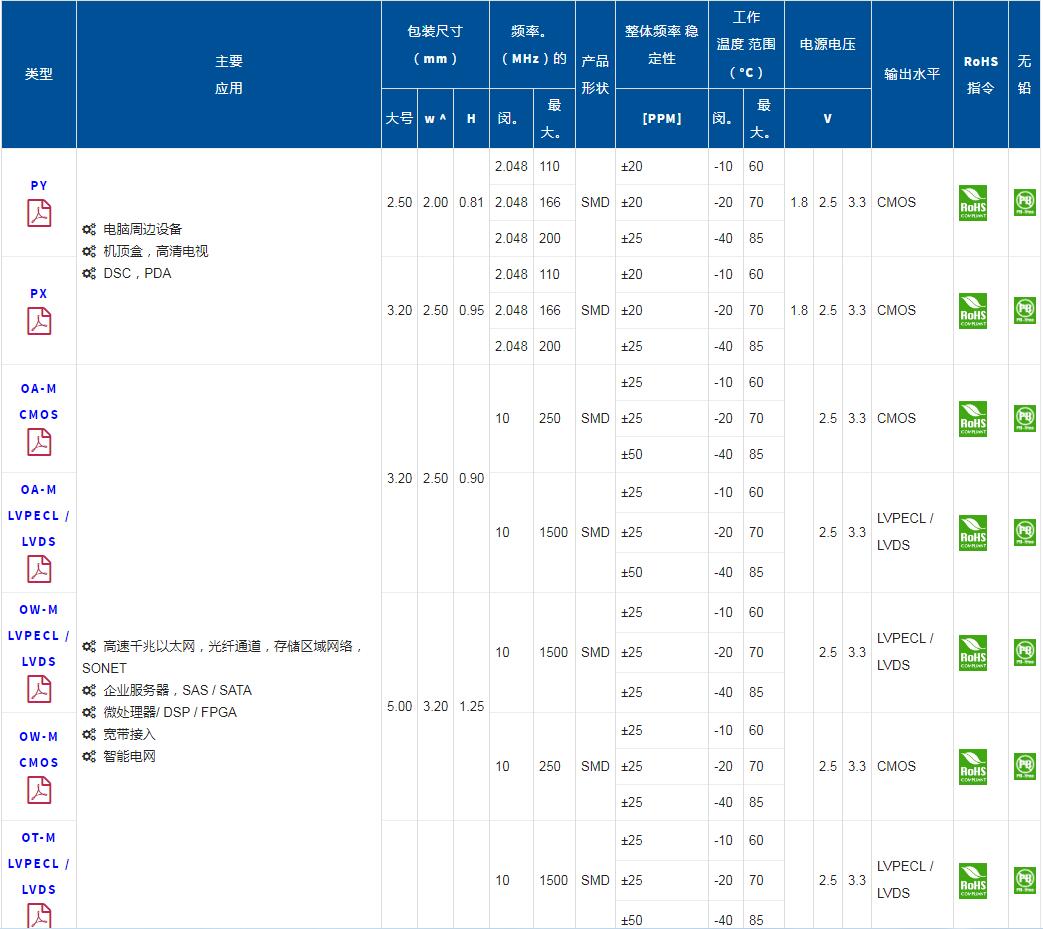
Task: Click the Pb-free icon in PX row
Action: point(1023,310)
